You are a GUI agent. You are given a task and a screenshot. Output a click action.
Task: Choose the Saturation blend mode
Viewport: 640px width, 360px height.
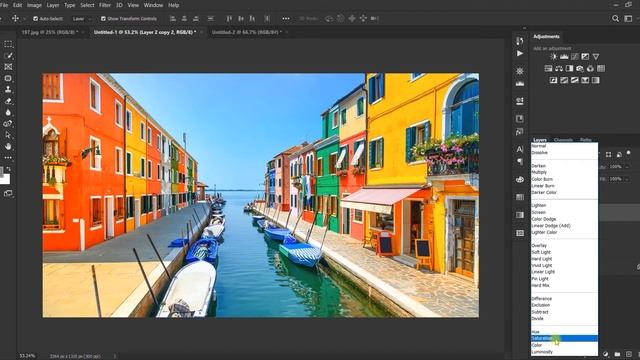point(564,338)
